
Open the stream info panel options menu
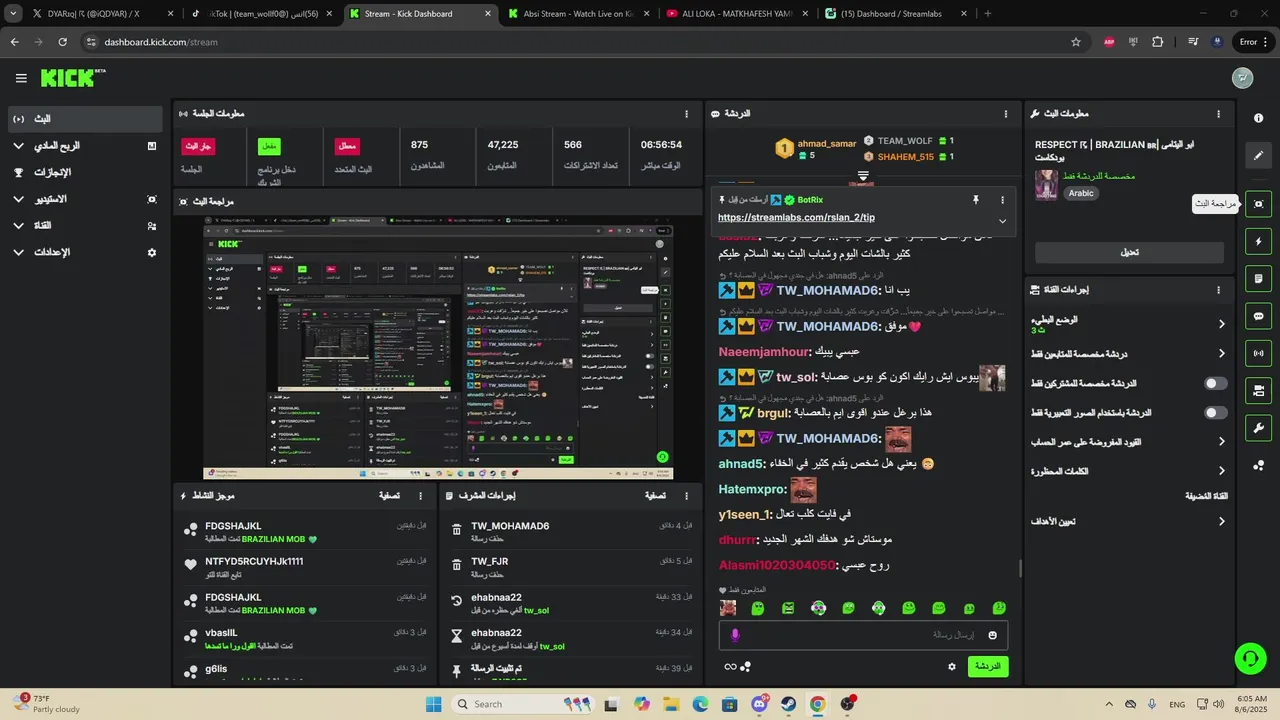1218,114
